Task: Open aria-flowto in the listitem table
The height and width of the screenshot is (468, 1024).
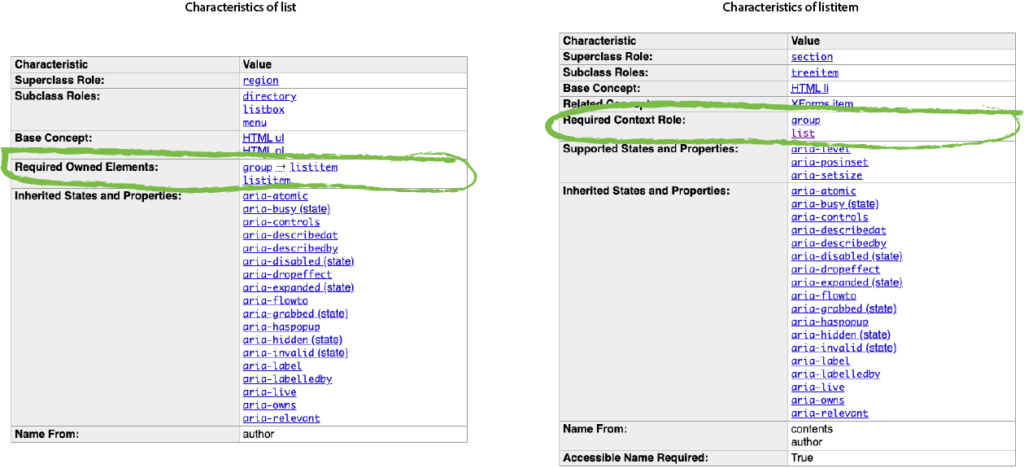Action: click(x=824, y=295)
